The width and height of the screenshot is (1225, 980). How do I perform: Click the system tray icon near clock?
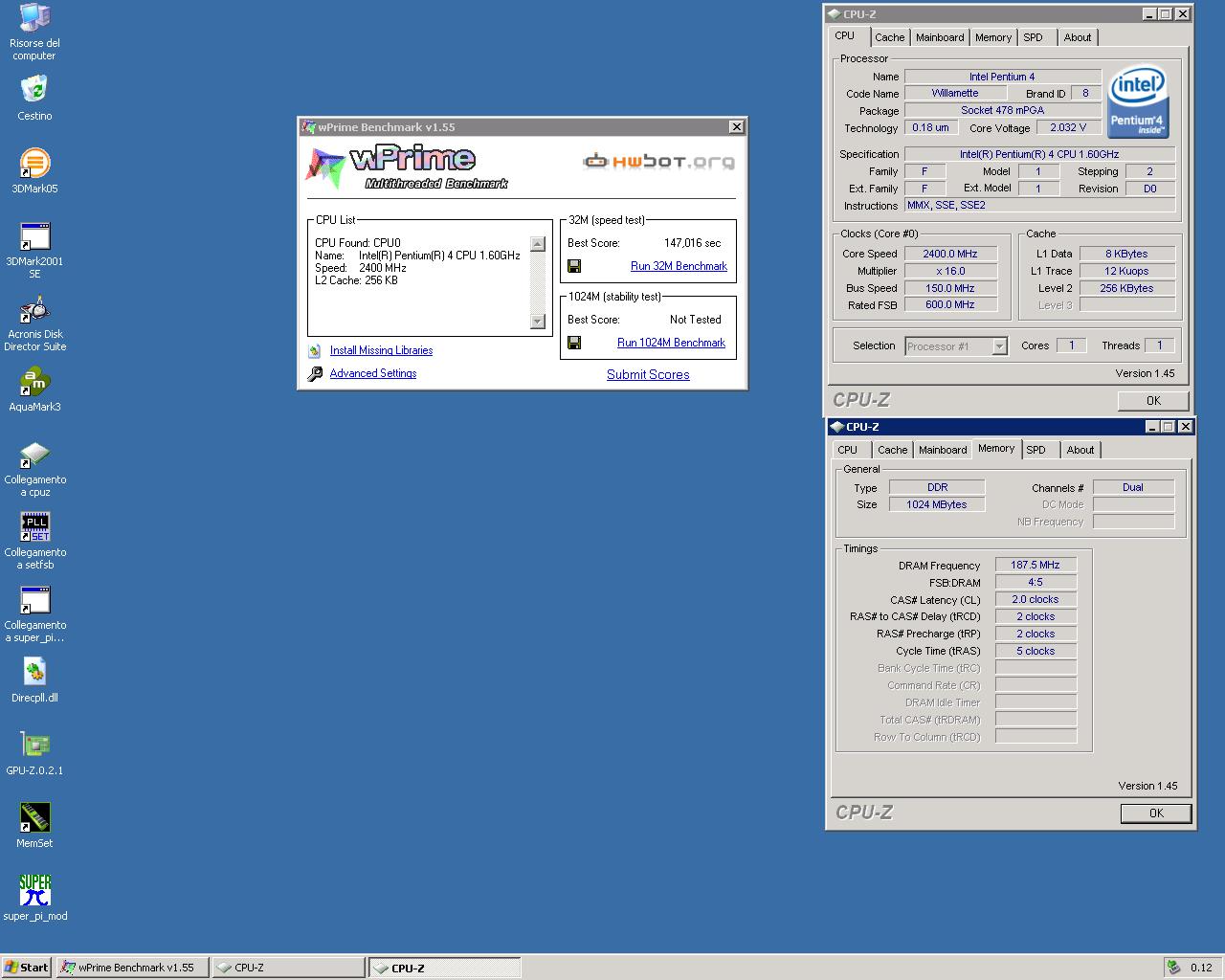[1172, 967]
